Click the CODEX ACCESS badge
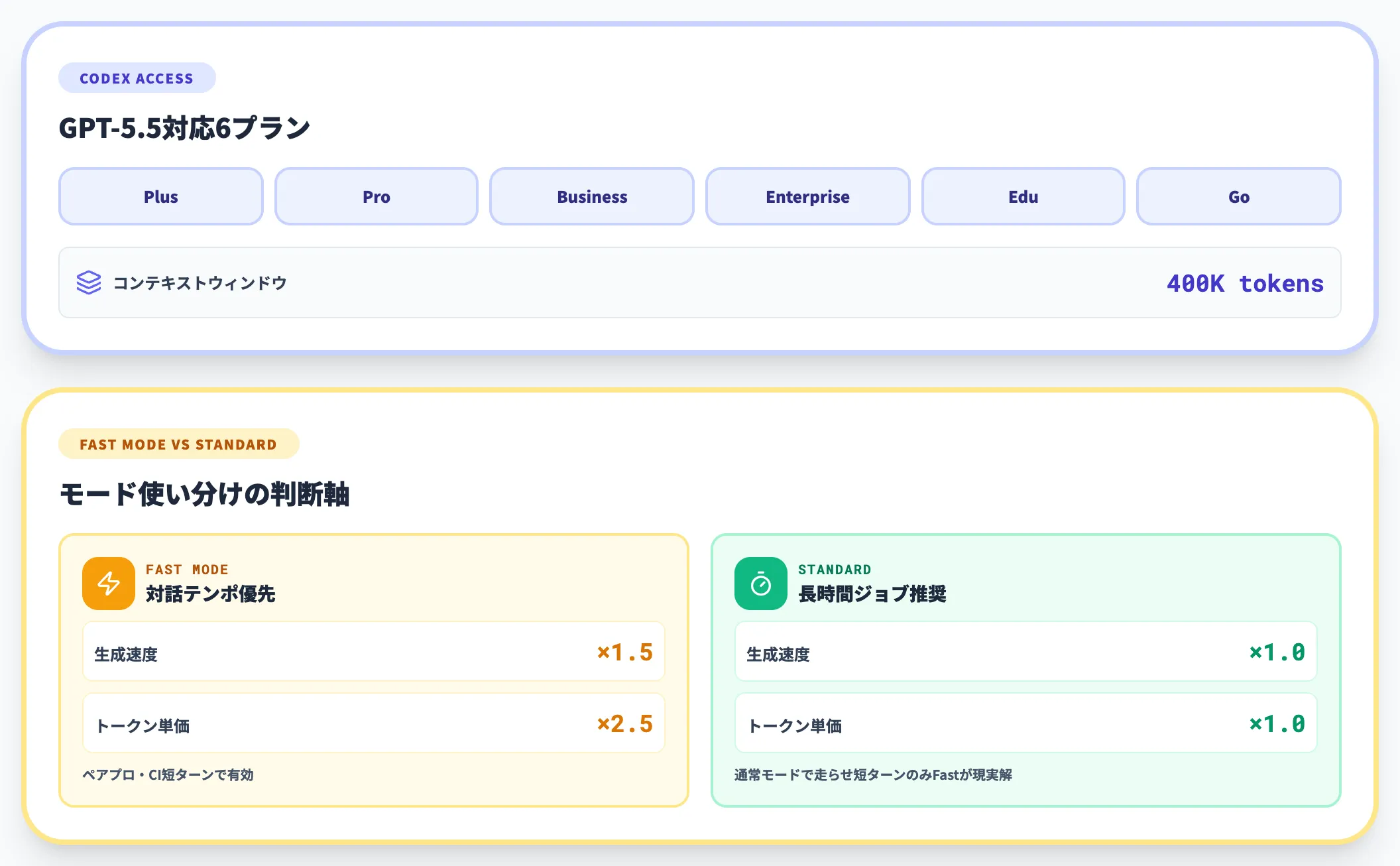 click(137, 78)
